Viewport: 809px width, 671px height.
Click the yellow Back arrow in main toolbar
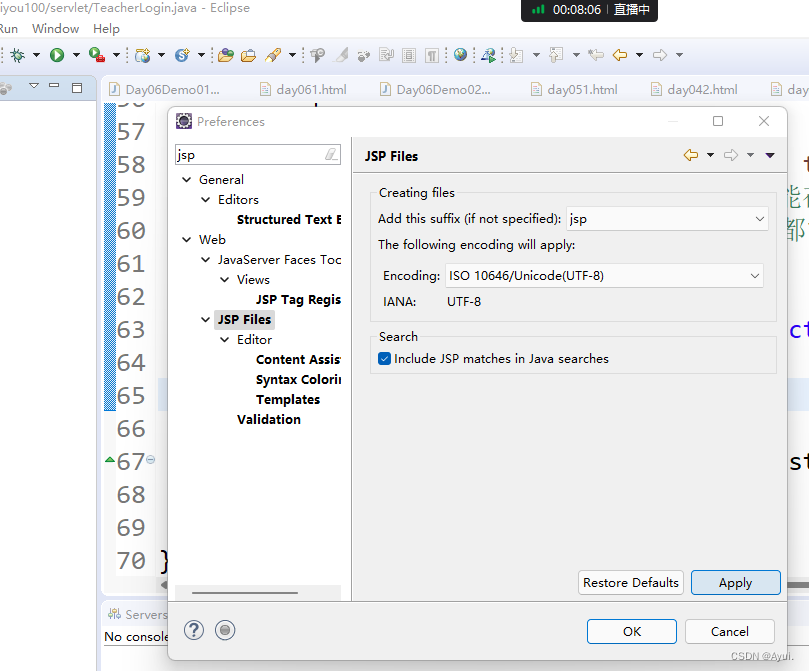tap(620, 55)
